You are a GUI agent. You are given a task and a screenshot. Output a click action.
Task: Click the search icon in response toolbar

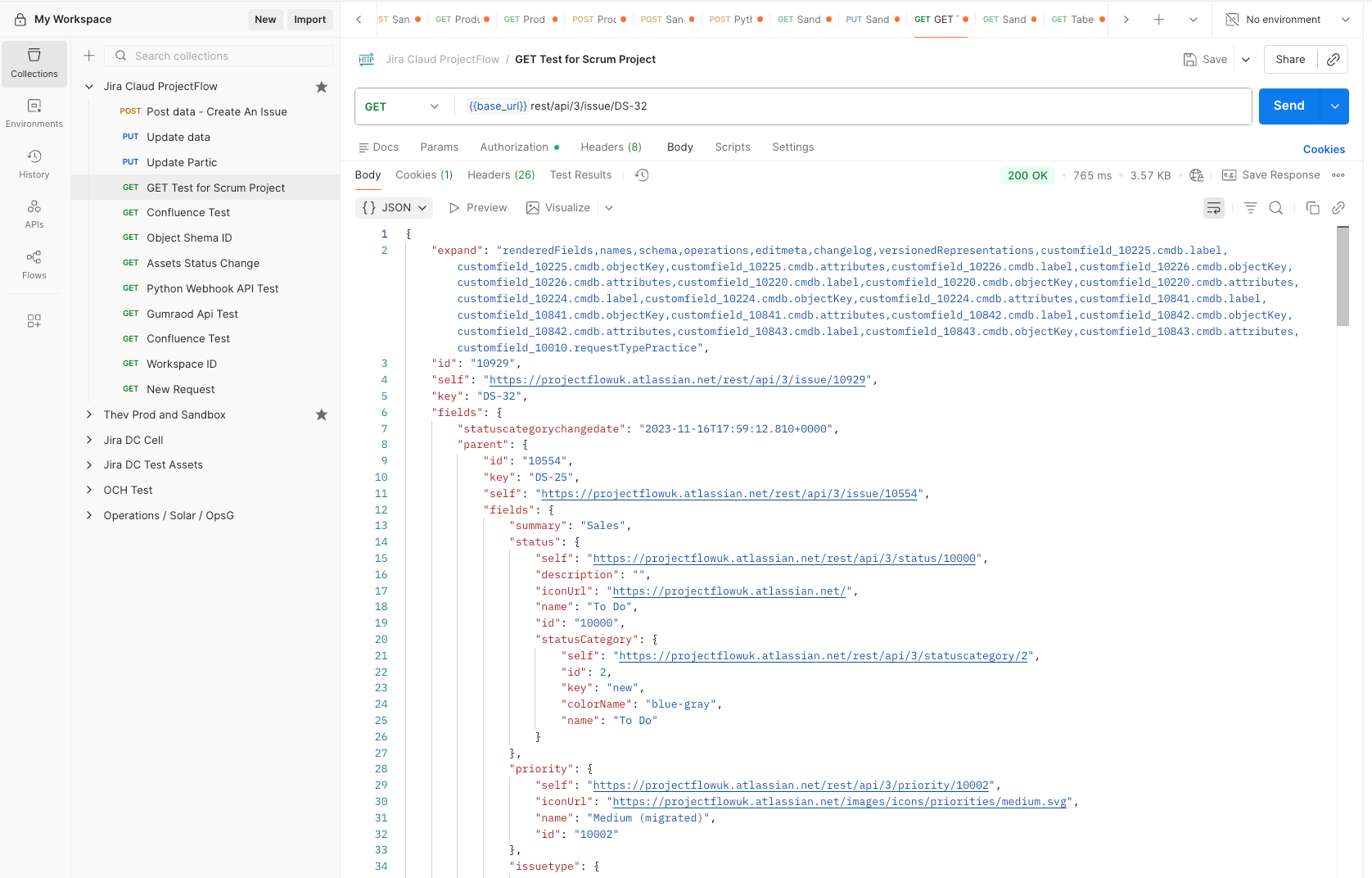click(1275, 208)
